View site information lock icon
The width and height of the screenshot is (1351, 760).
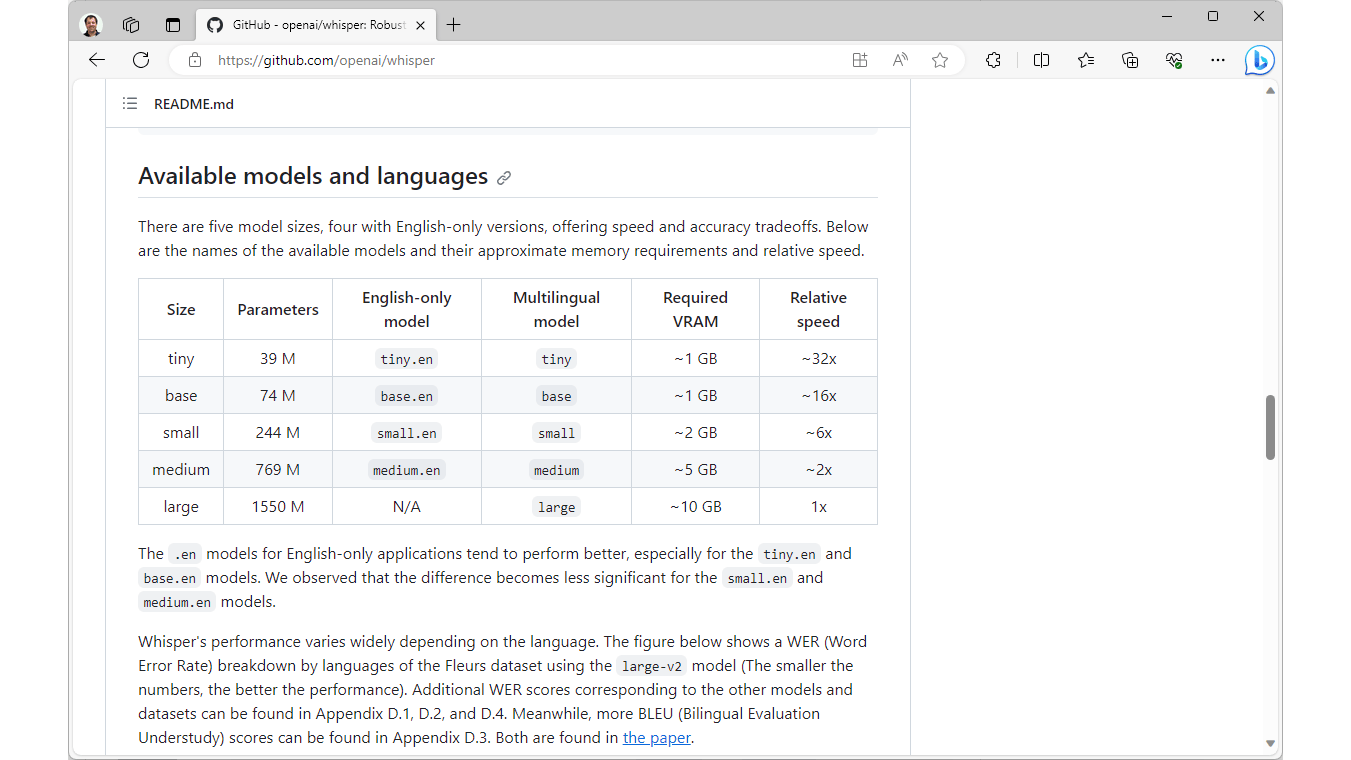coord(195,60)
